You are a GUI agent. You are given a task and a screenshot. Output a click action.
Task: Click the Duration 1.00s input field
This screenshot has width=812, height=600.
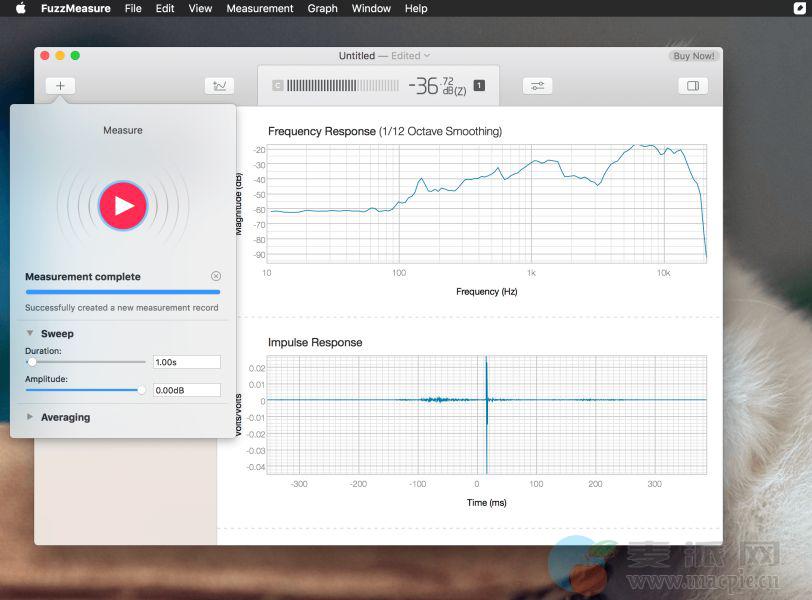[186, 362]
